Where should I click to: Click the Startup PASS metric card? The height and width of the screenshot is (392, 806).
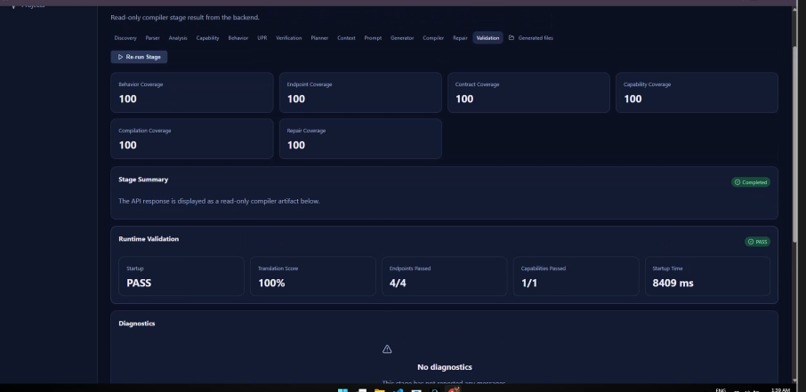click(x=181, y=276)
